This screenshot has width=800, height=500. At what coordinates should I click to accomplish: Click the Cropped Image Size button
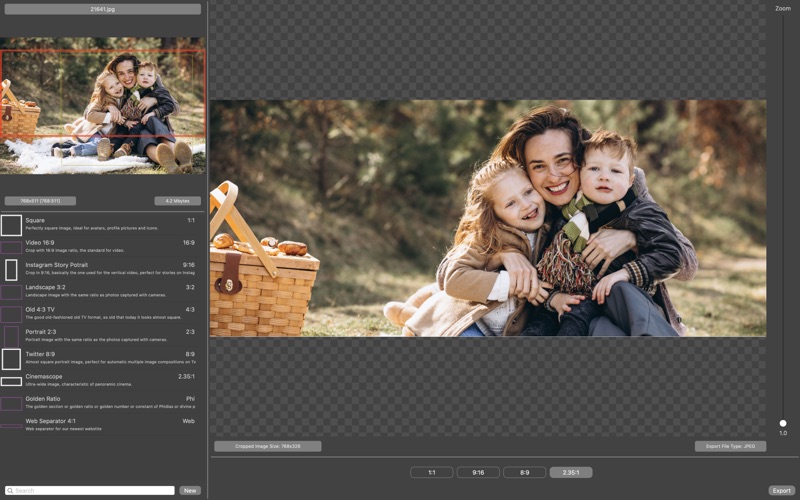[267, 446]
